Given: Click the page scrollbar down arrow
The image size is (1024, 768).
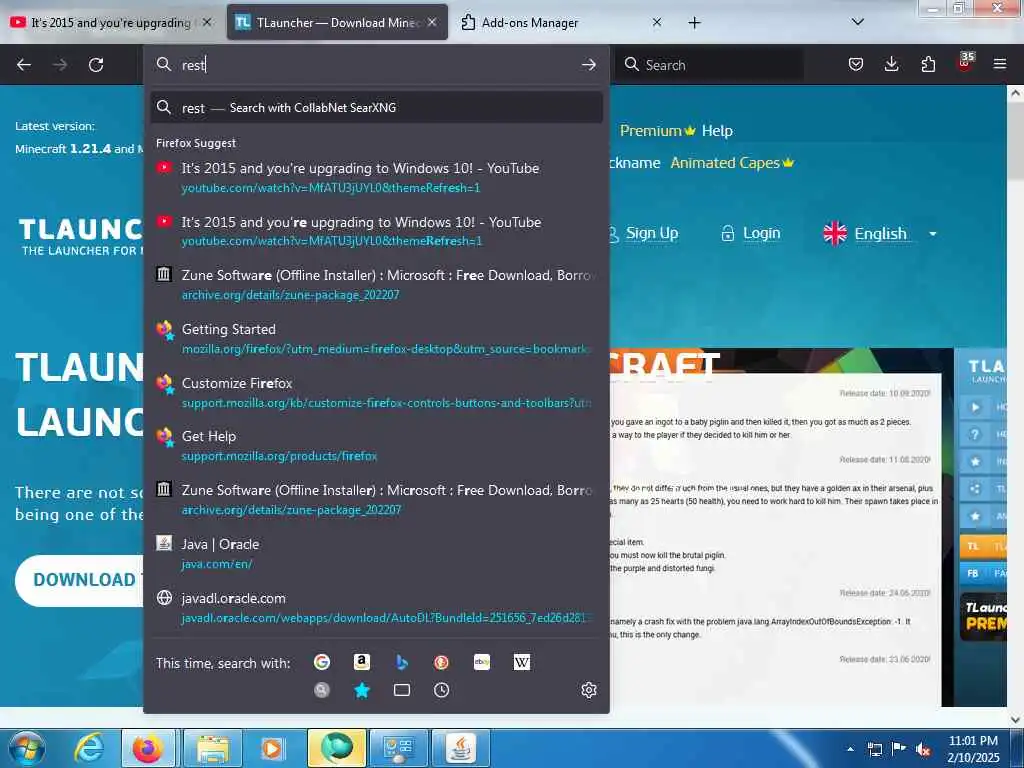Looking at the screenshot, I should point(1015,719).
